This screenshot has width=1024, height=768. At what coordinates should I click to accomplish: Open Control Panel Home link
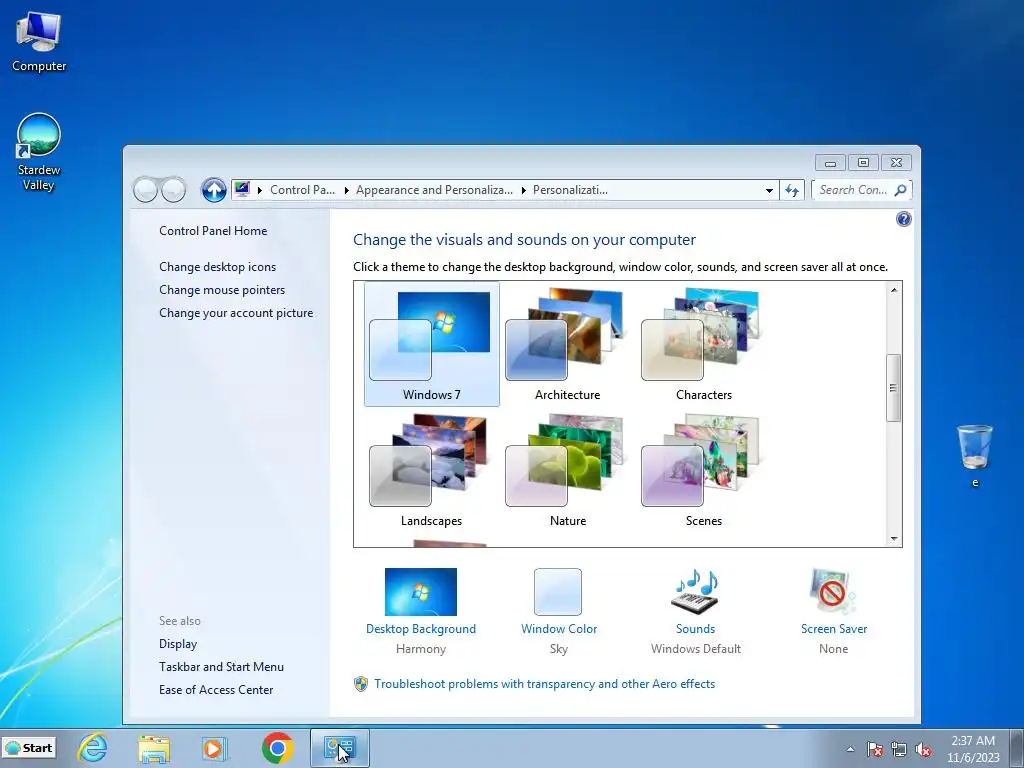click(213, 231)
